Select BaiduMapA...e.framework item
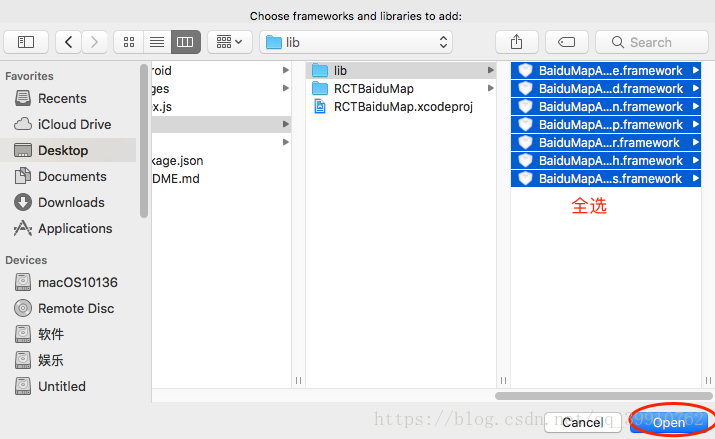This screenshot has width=715, height=439. click(x=606, y=71)
